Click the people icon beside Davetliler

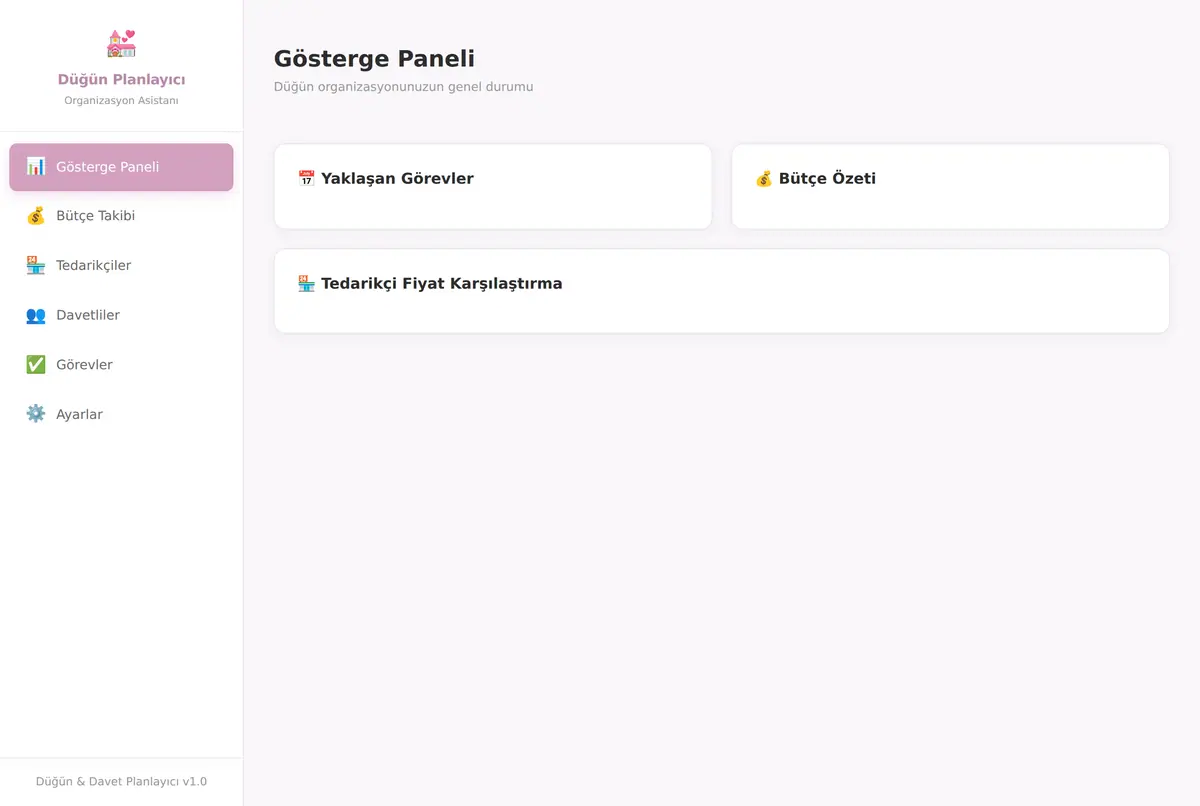pos(36,315)
